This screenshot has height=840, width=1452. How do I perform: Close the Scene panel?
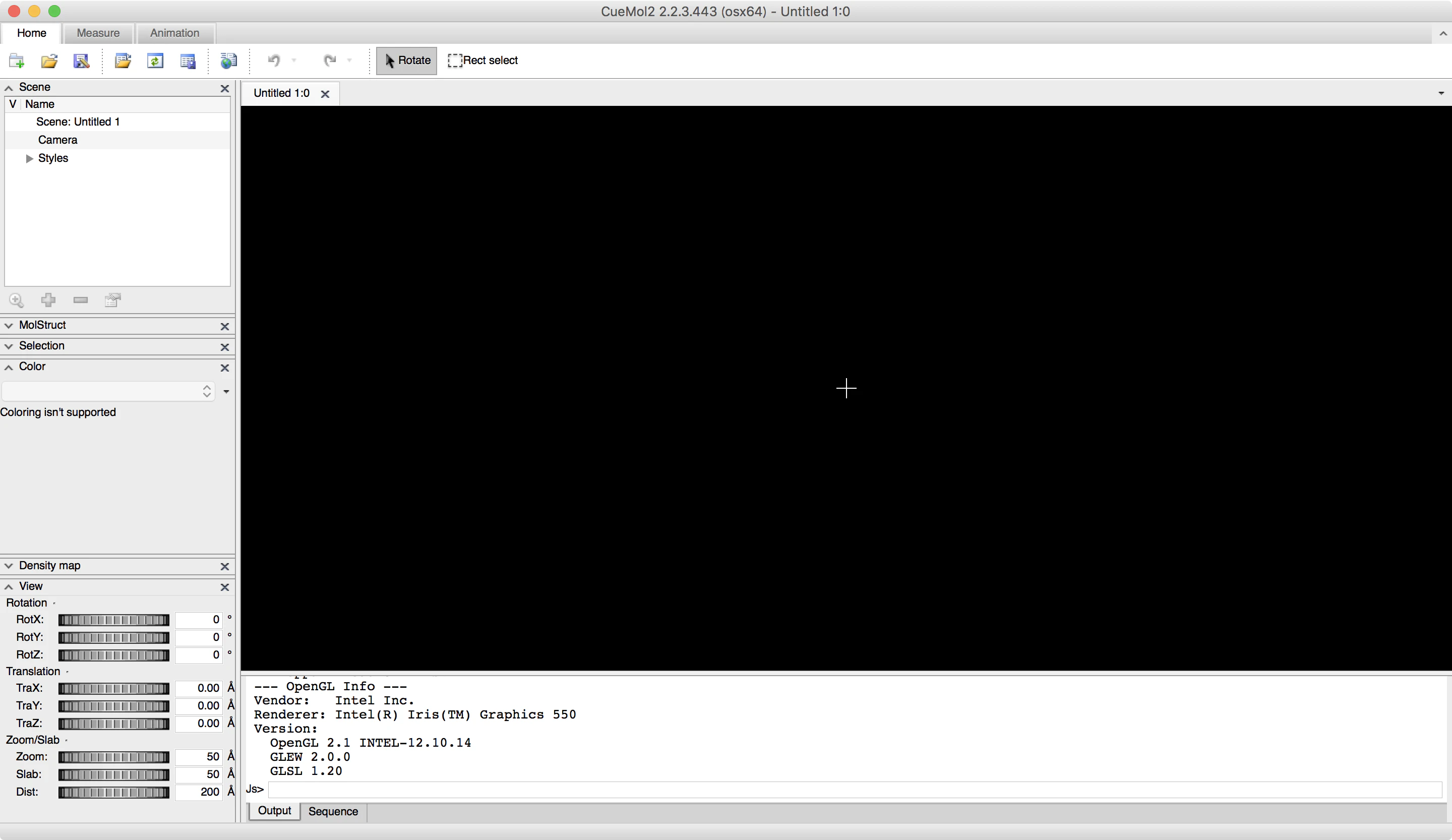tap(225, 88)
